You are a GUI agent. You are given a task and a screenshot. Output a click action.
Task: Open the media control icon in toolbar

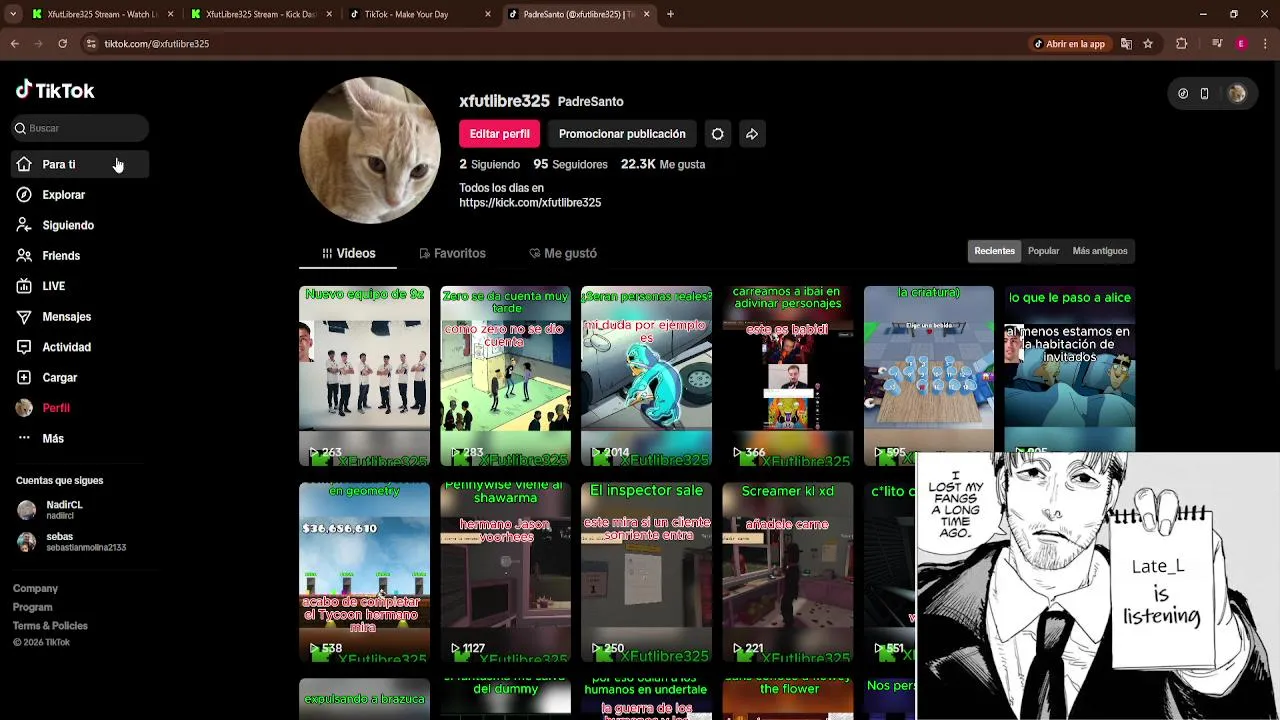(x=1217, y=44)
